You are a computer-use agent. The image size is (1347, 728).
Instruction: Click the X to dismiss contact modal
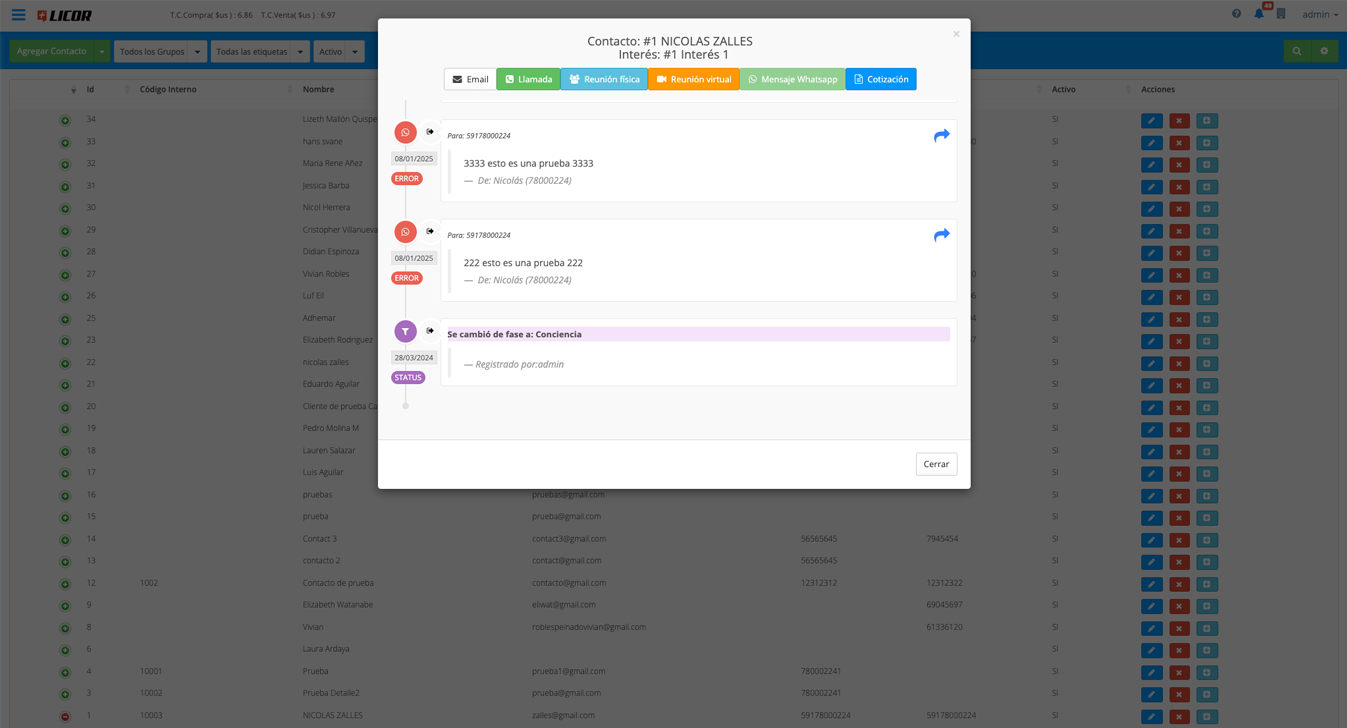pyautogui.click(x=956, y=34)
